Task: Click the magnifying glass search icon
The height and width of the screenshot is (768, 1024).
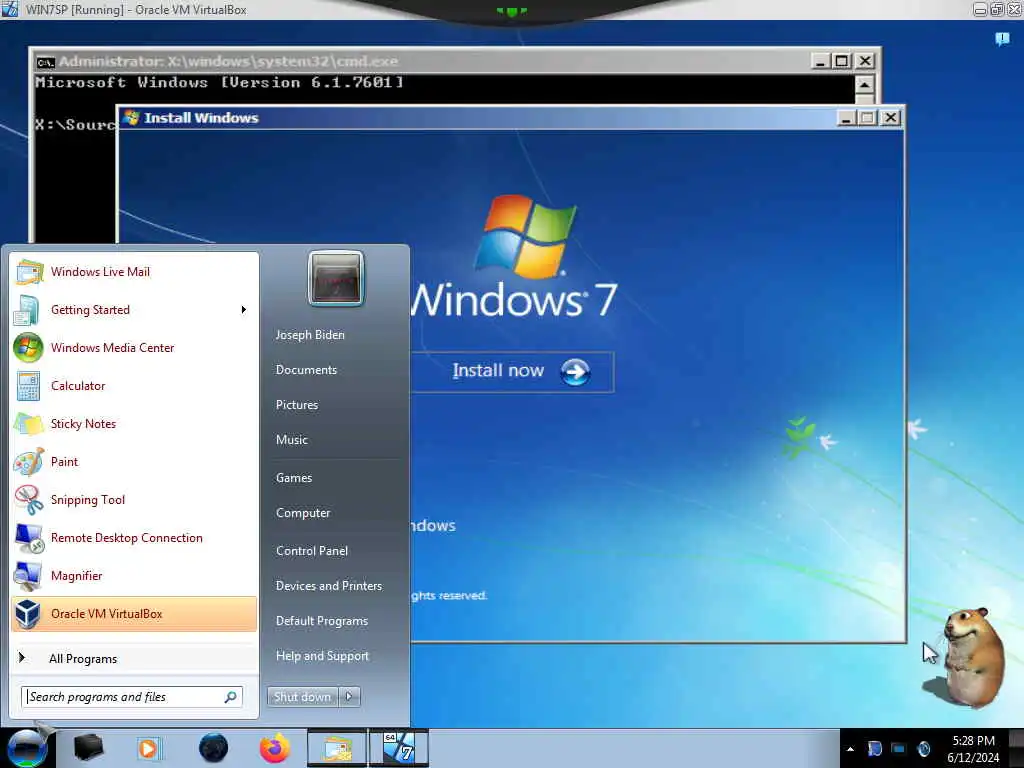Action: 231,697
